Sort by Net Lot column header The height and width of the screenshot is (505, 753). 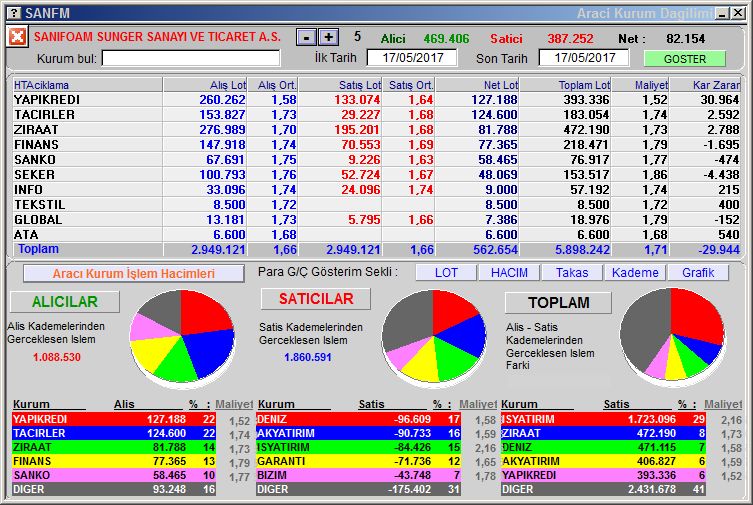tap(477, 85)
